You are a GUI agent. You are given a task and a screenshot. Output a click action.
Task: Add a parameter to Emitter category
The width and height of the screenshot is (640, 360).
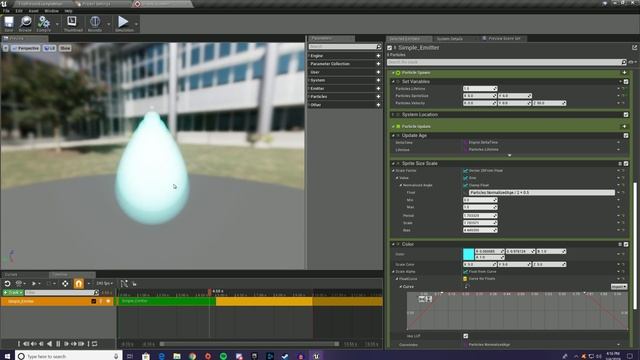(378, 88)
